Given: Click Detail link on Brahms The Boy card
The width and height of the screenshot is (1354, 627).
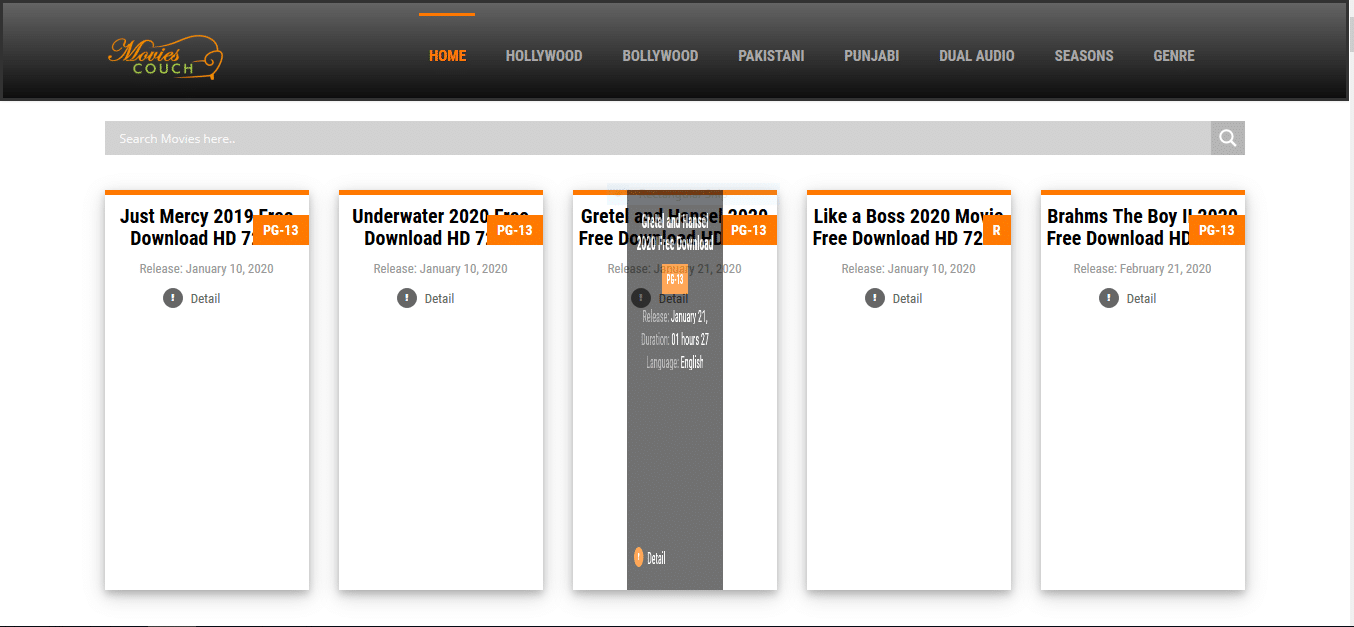Looking at the screenshot, I should coord(1141,298).
